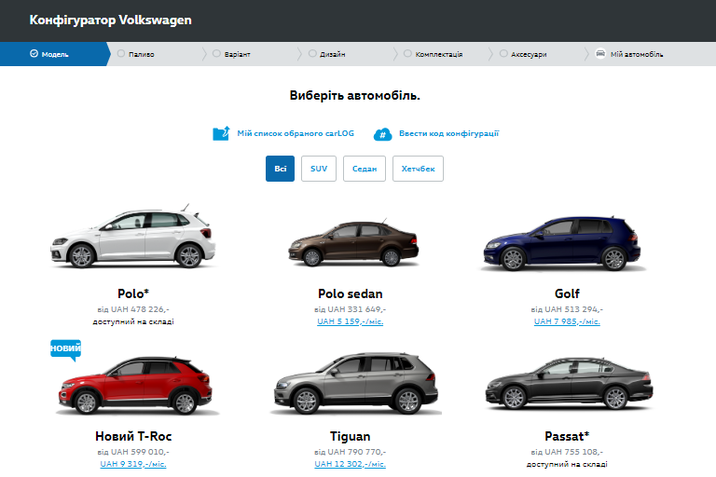Click the Polo sedan model name
The image size is (716, 477).
(350, 294)
